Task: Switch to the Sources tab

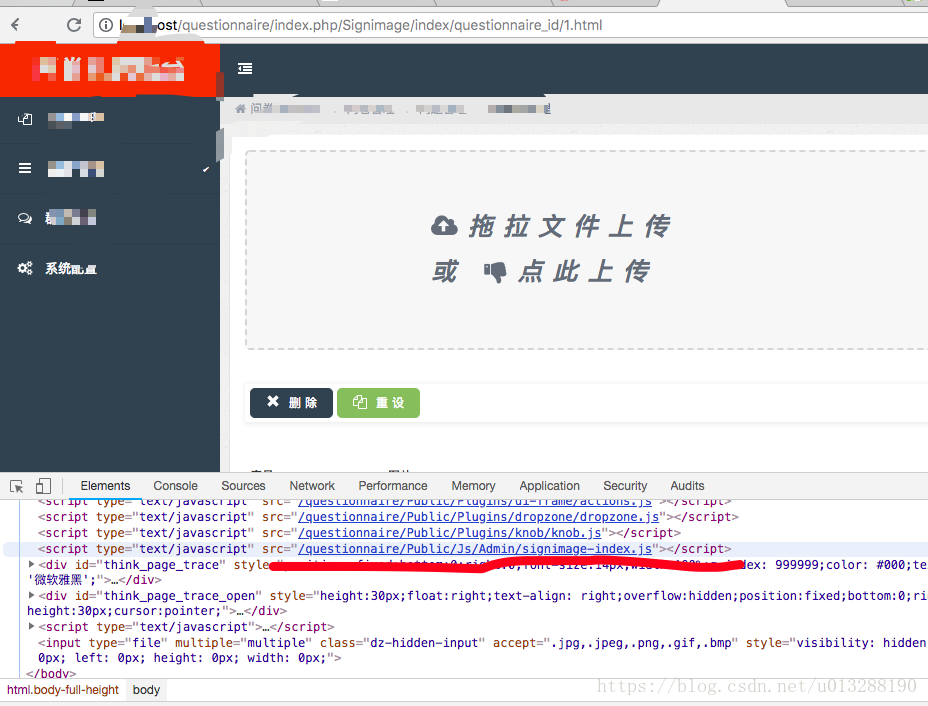Action: (243, 486)
